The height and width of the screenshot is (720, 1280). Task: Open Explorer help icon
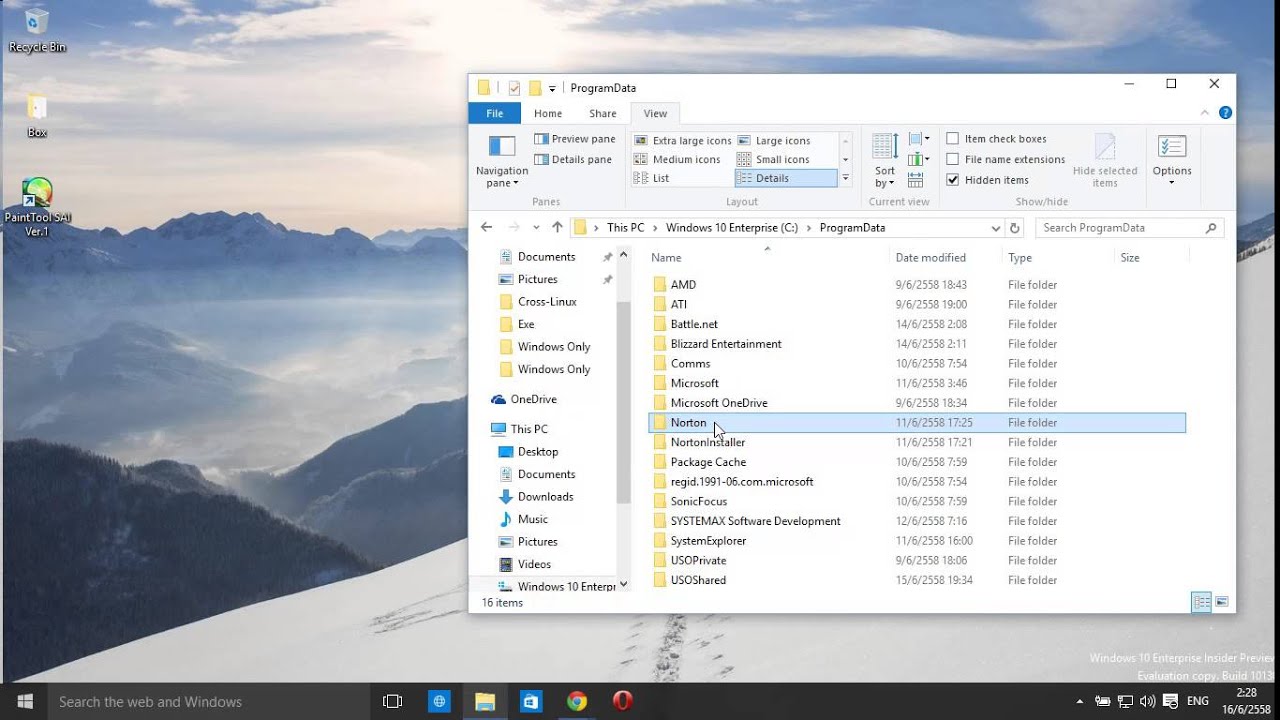point(1225,113)
